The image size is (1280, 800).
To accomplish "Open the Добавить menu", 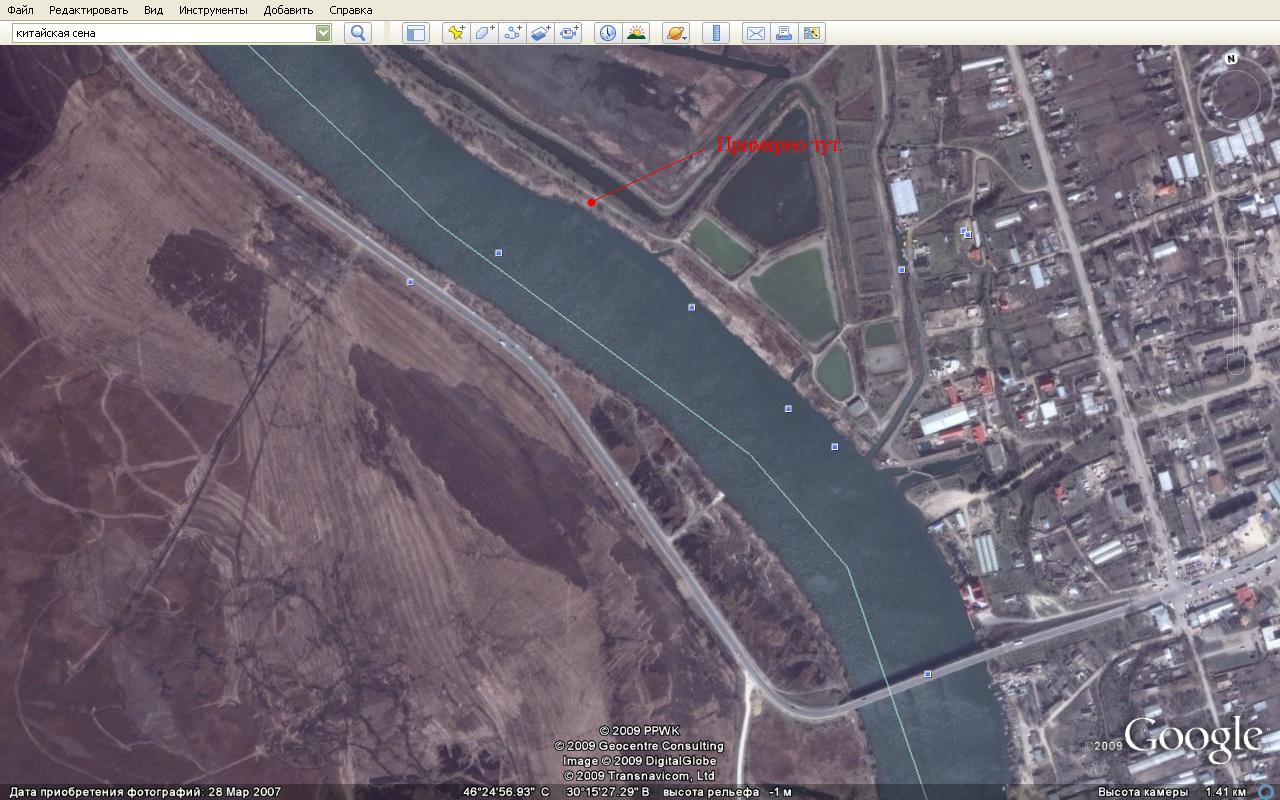I will 288,10.
